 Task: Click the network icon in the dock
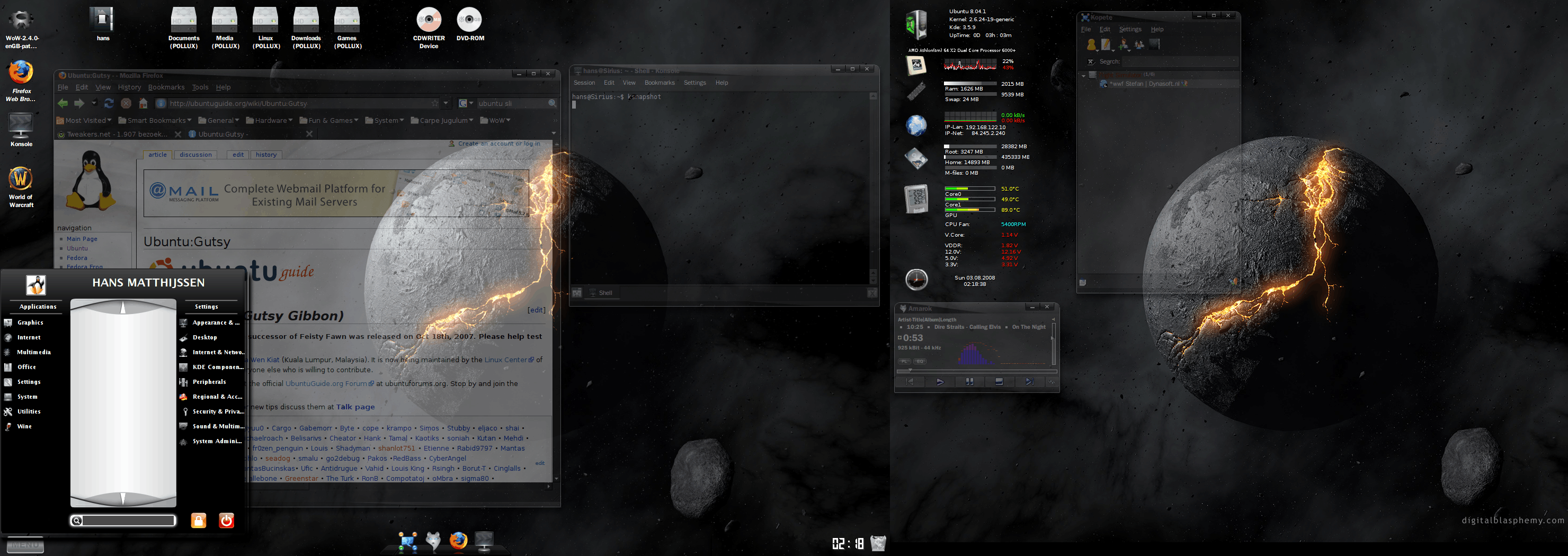click(408, 541)
